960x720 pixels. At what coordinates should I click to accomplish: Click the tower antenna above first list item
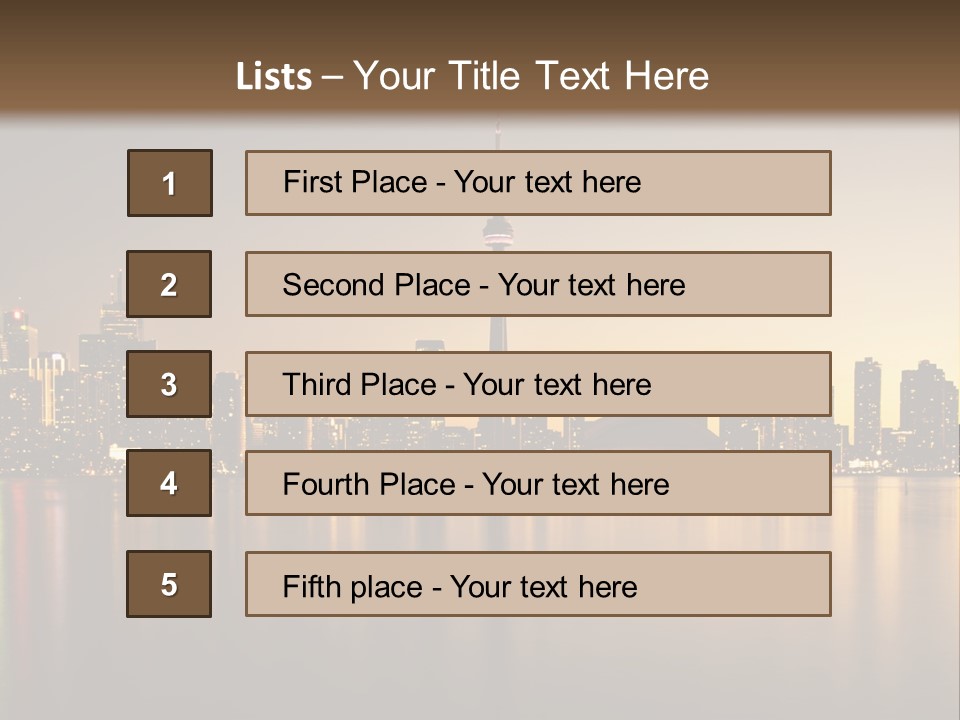497,135
